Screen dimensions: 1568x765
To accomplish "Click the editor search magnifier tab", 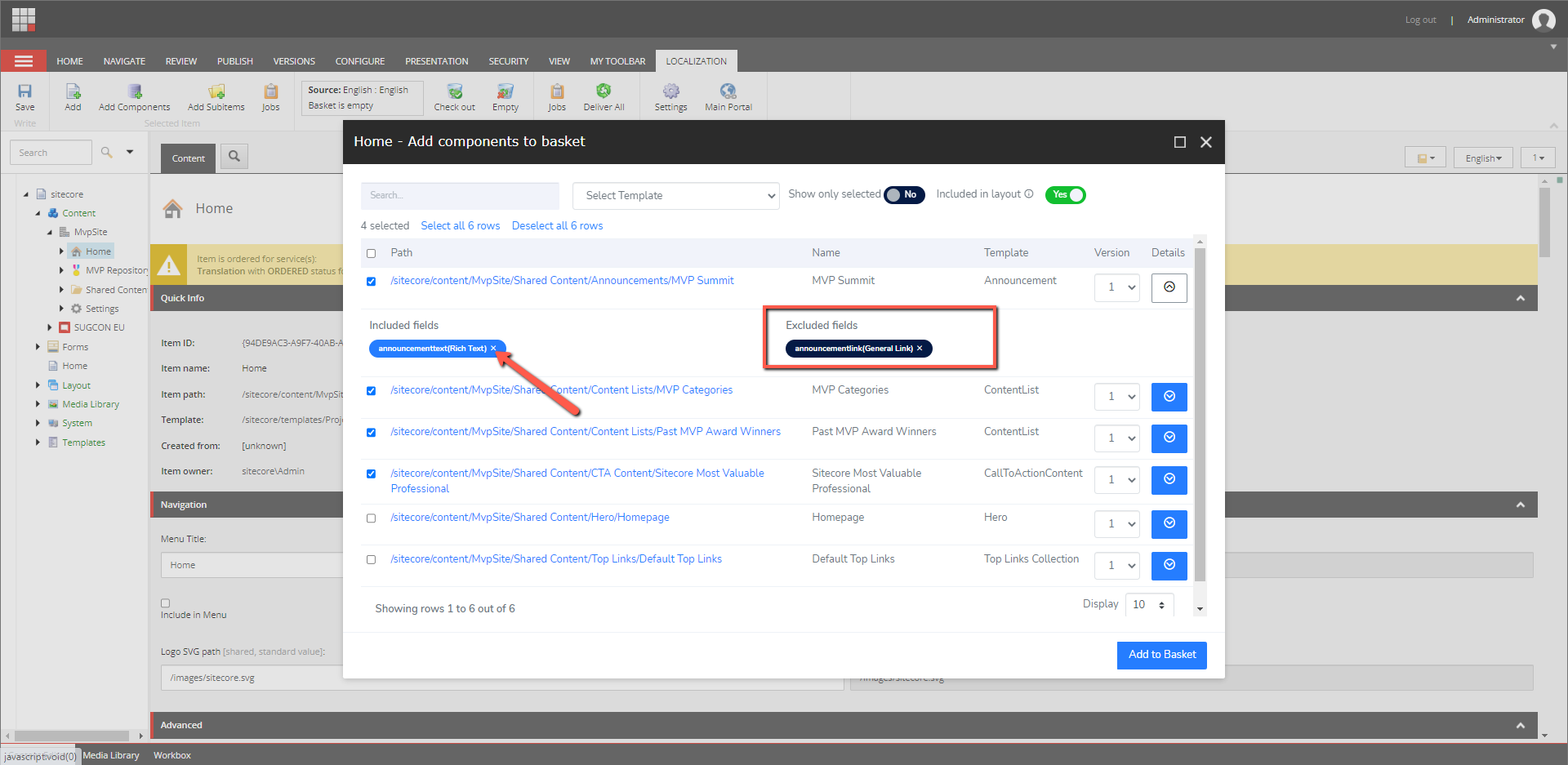I will (234, 156).
